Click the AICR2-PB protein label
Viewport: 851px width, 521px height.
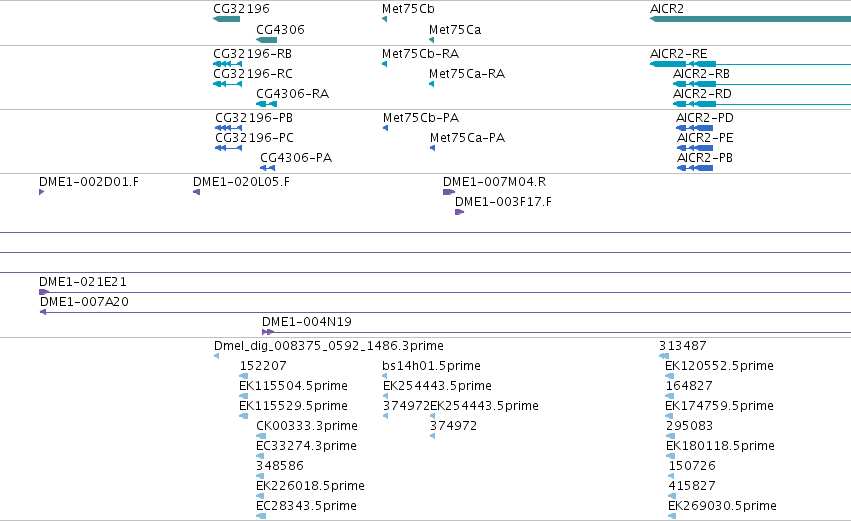point(704,158)
